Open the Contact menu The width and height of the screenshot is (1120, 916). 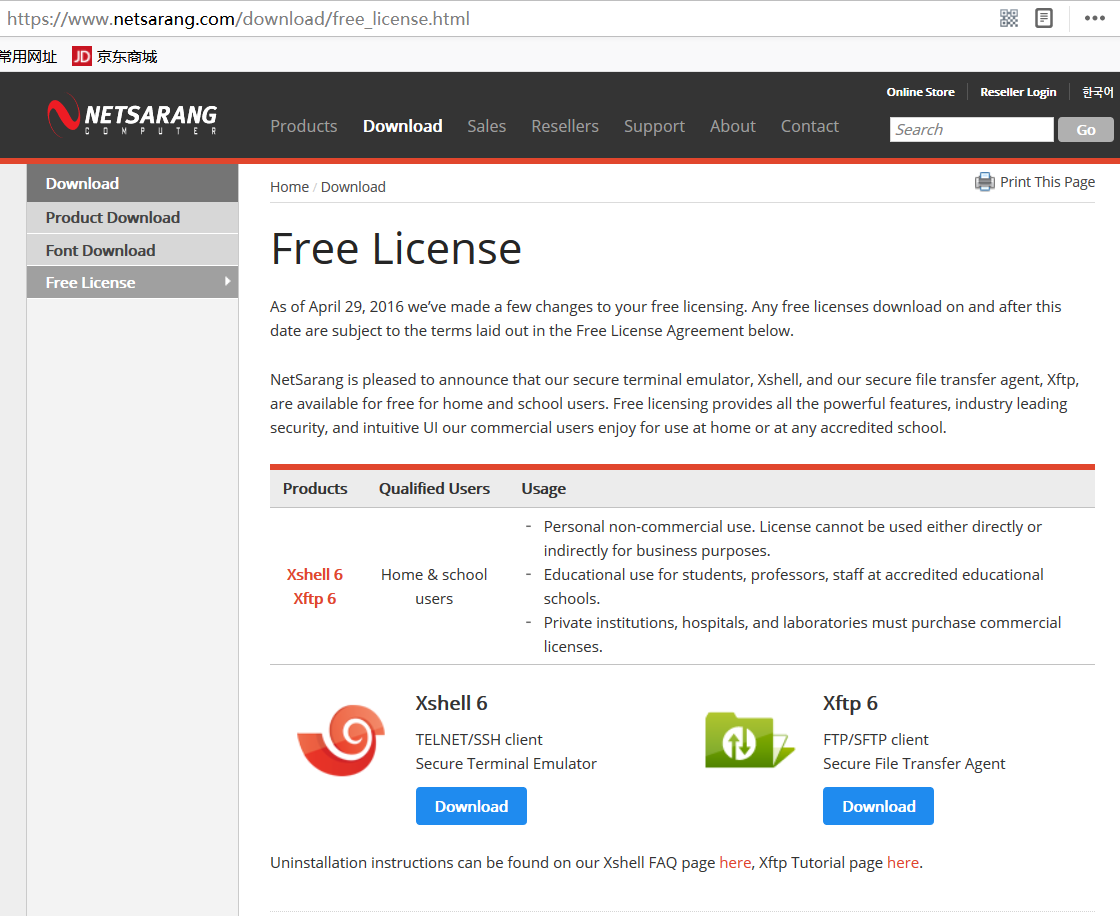pyautogui.click(x=810, y=126)
